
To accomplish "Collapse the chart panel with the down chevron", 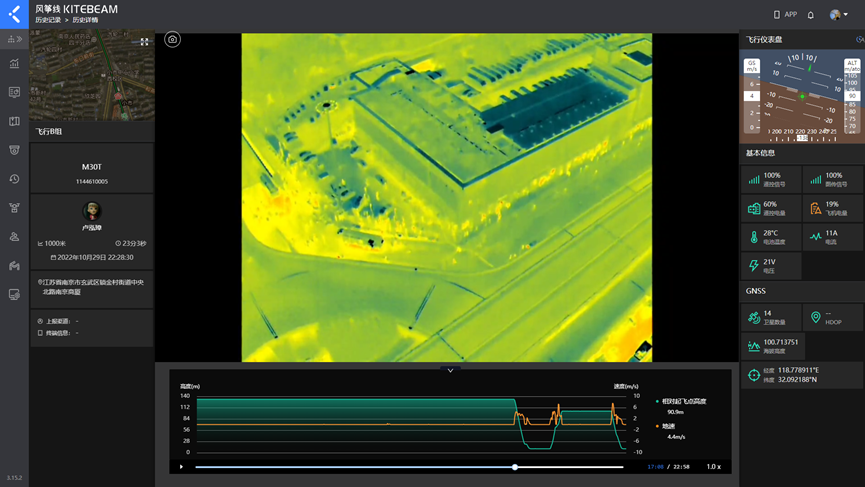I will coord(450,370).
